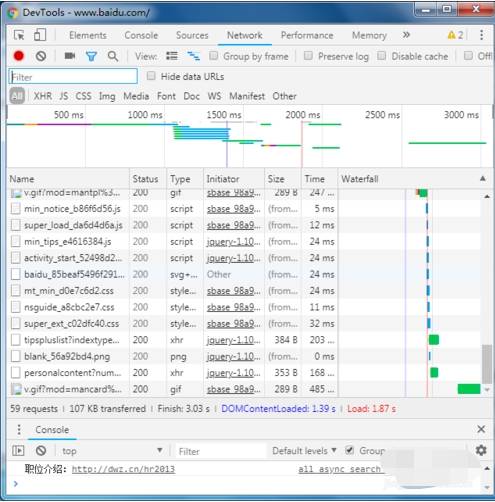Open the console drawer three-dot menu
The width and height of the screenshot is (495, 502).
(x=19, y=429)
